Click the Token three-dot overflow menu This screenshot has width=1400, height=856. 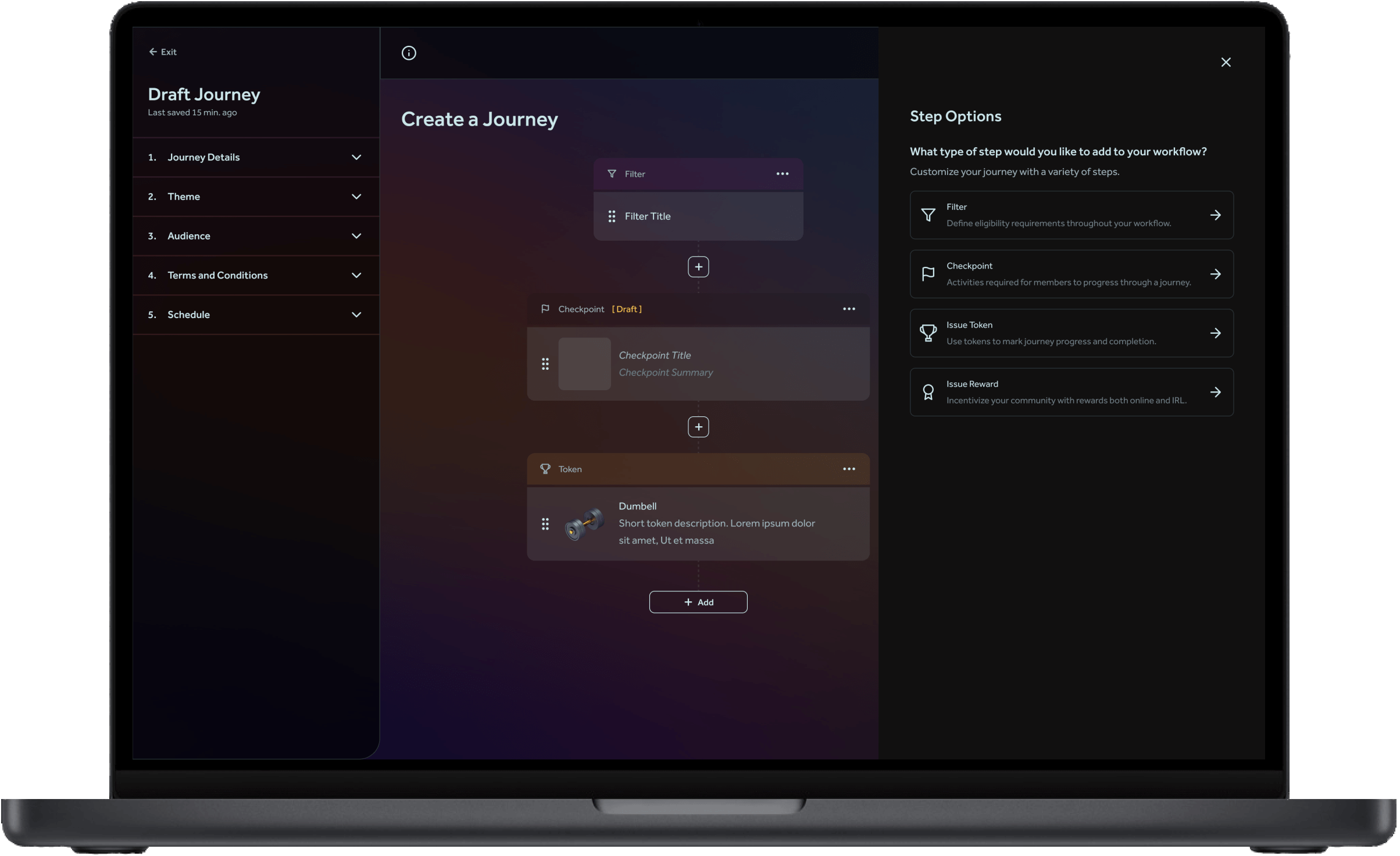point(848,469)
